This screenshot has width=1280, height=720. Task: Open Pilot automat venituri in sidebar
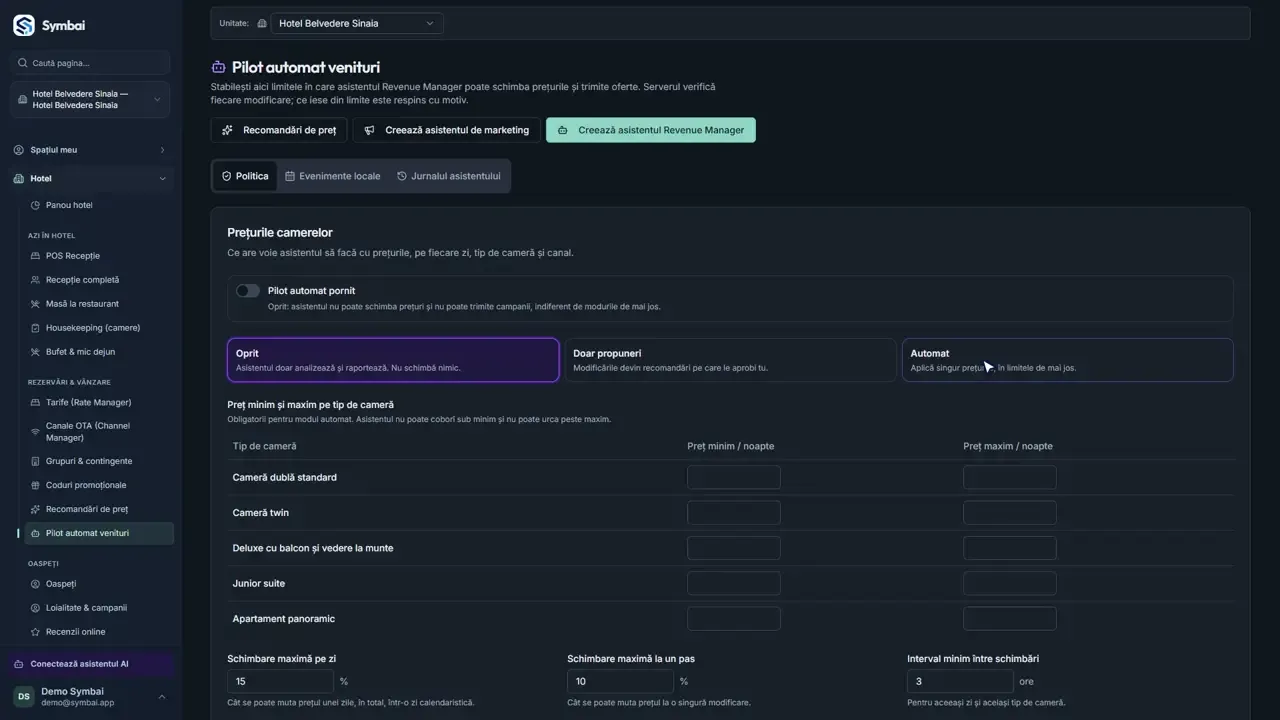[98, 534]
